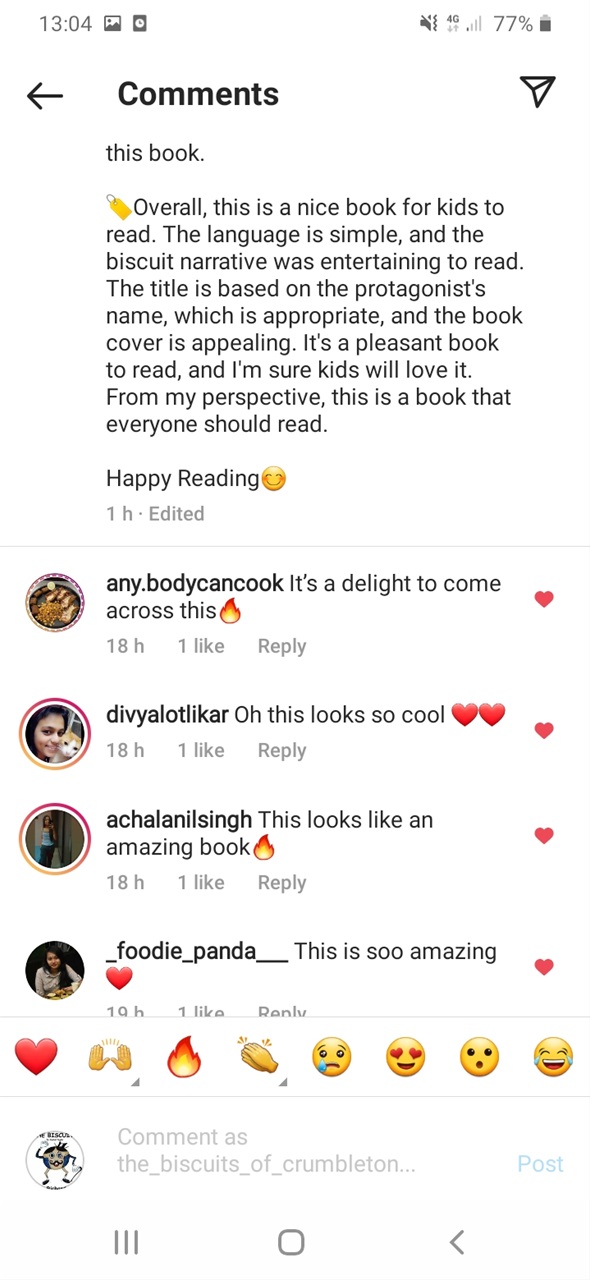
Task: Open Android recent apps button
Action: (126, 1242)
